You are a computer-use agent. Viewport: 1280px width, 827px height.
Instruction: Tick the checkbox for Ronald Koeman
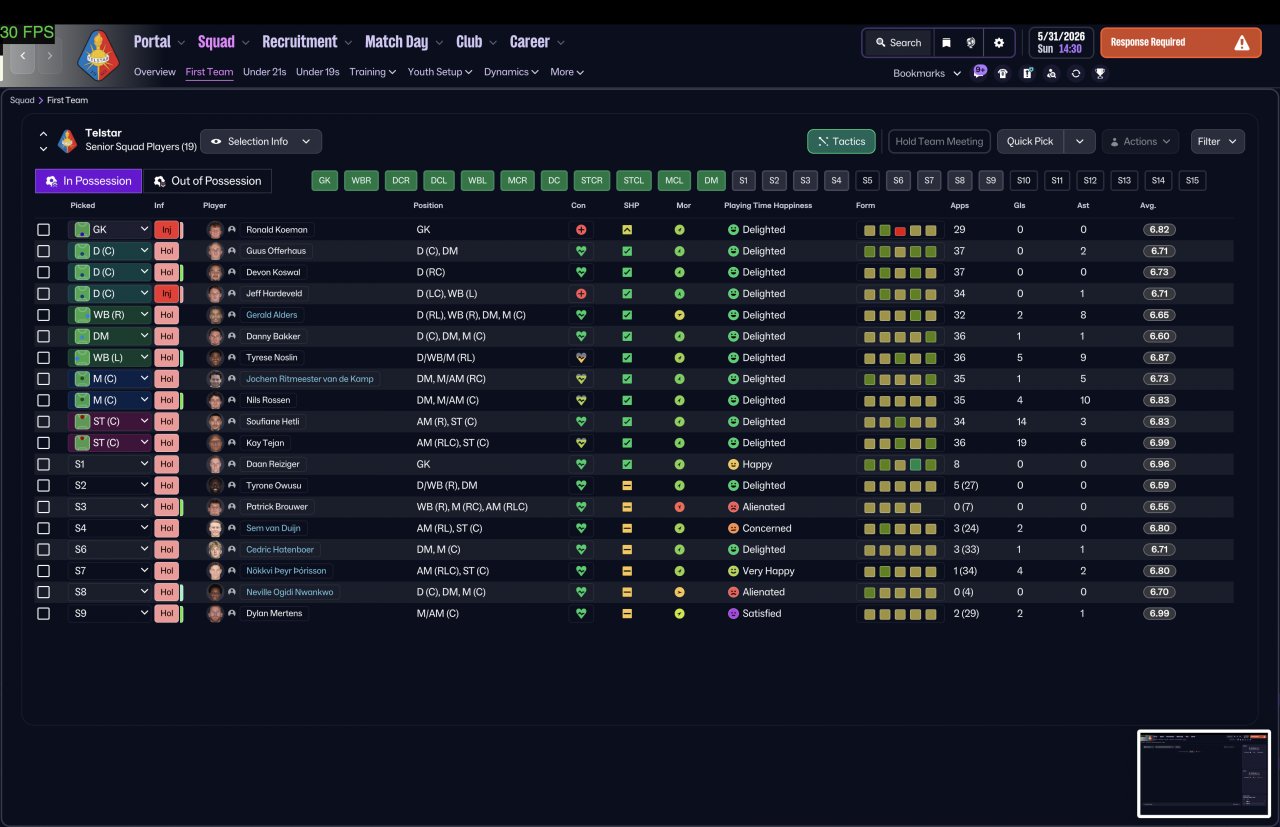43,230
